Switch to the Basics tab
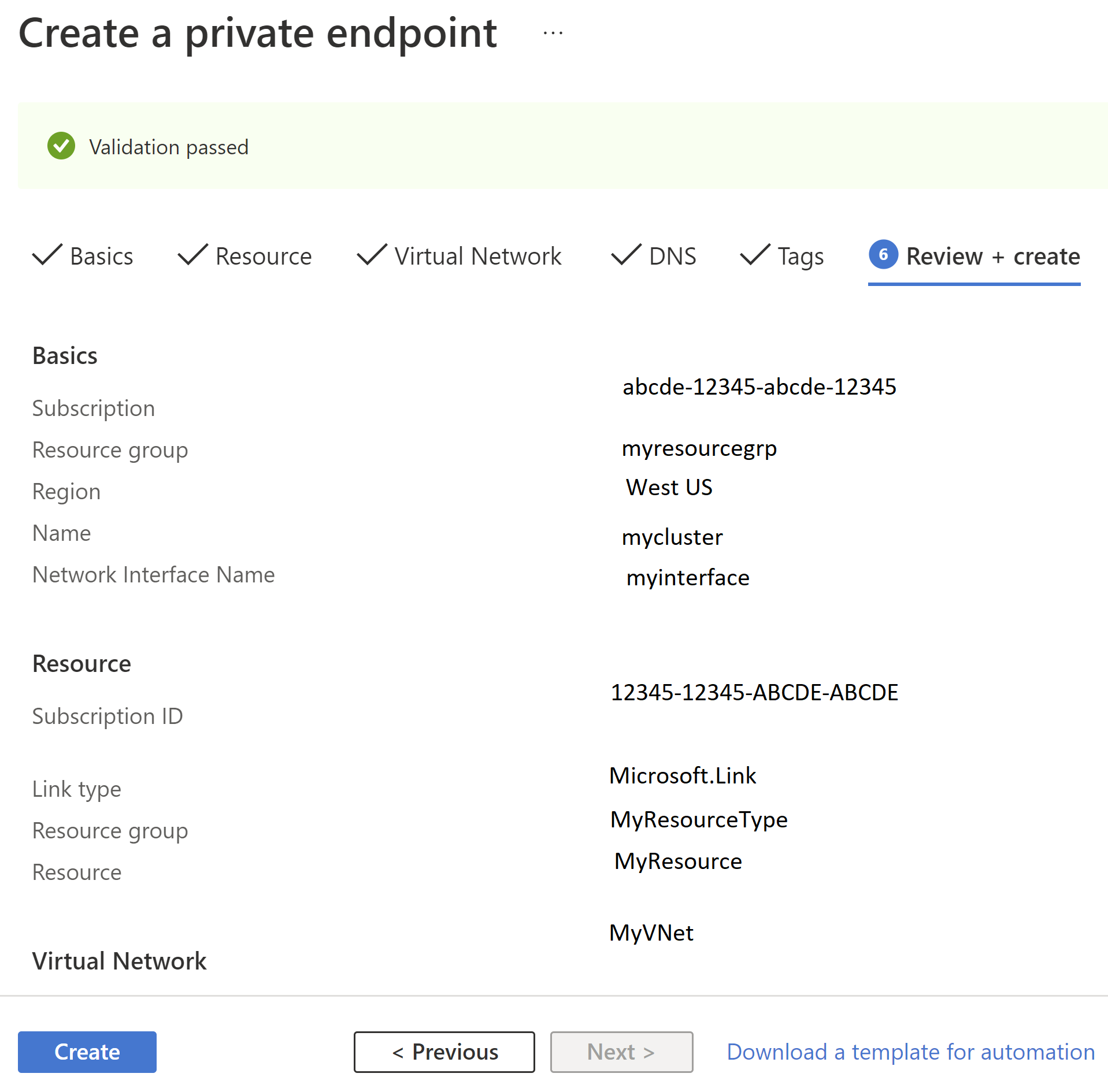The width and height of the screenshot is (1108, 1092). pos(101,257)
